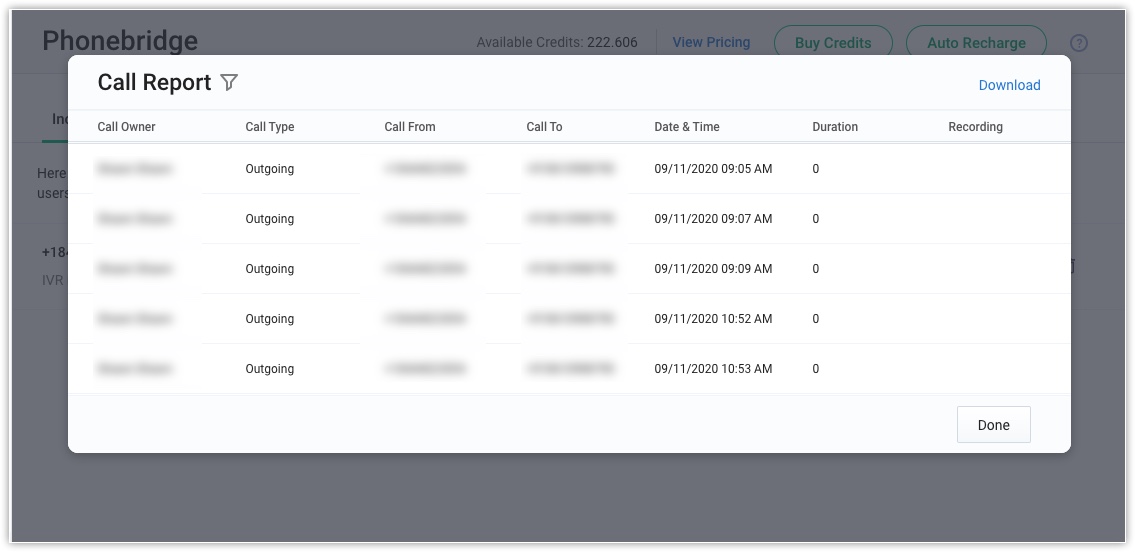Select the Call Type column header
This screenshot has height=552, width=1135.
tap(270, 127)
